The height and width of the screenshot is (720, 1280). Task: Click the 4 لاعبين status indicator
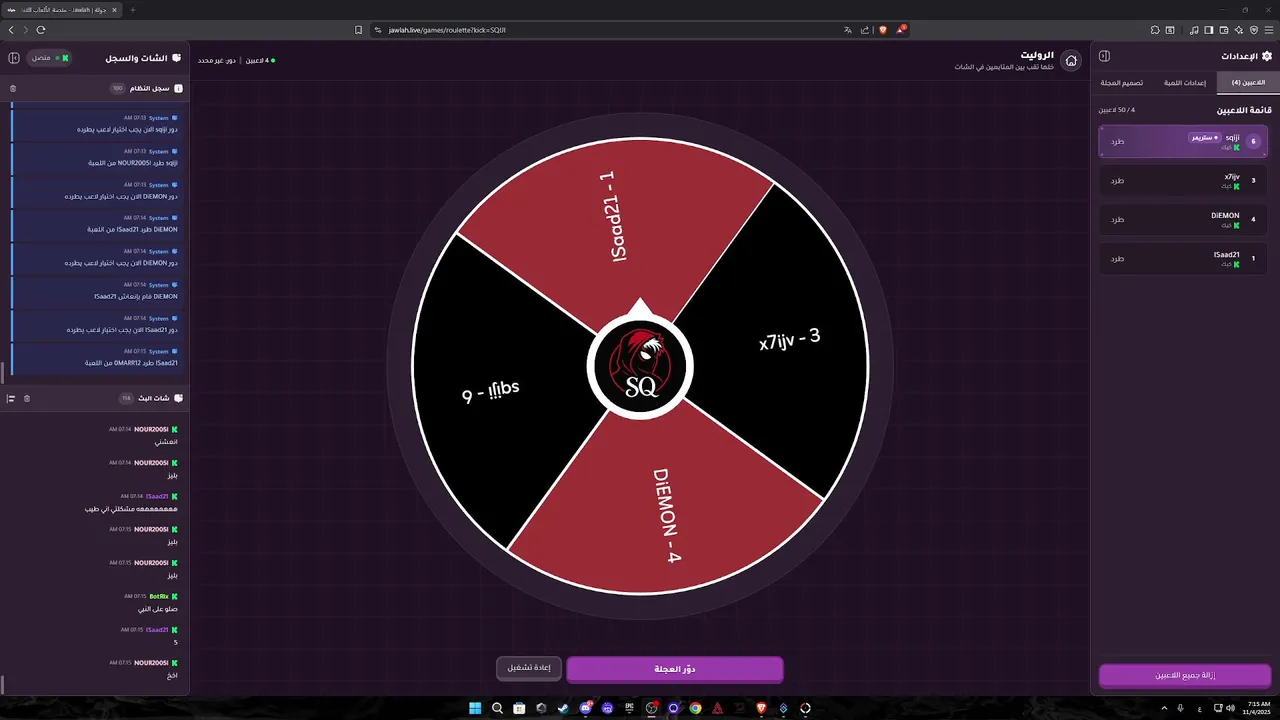[x=259, y=60]
